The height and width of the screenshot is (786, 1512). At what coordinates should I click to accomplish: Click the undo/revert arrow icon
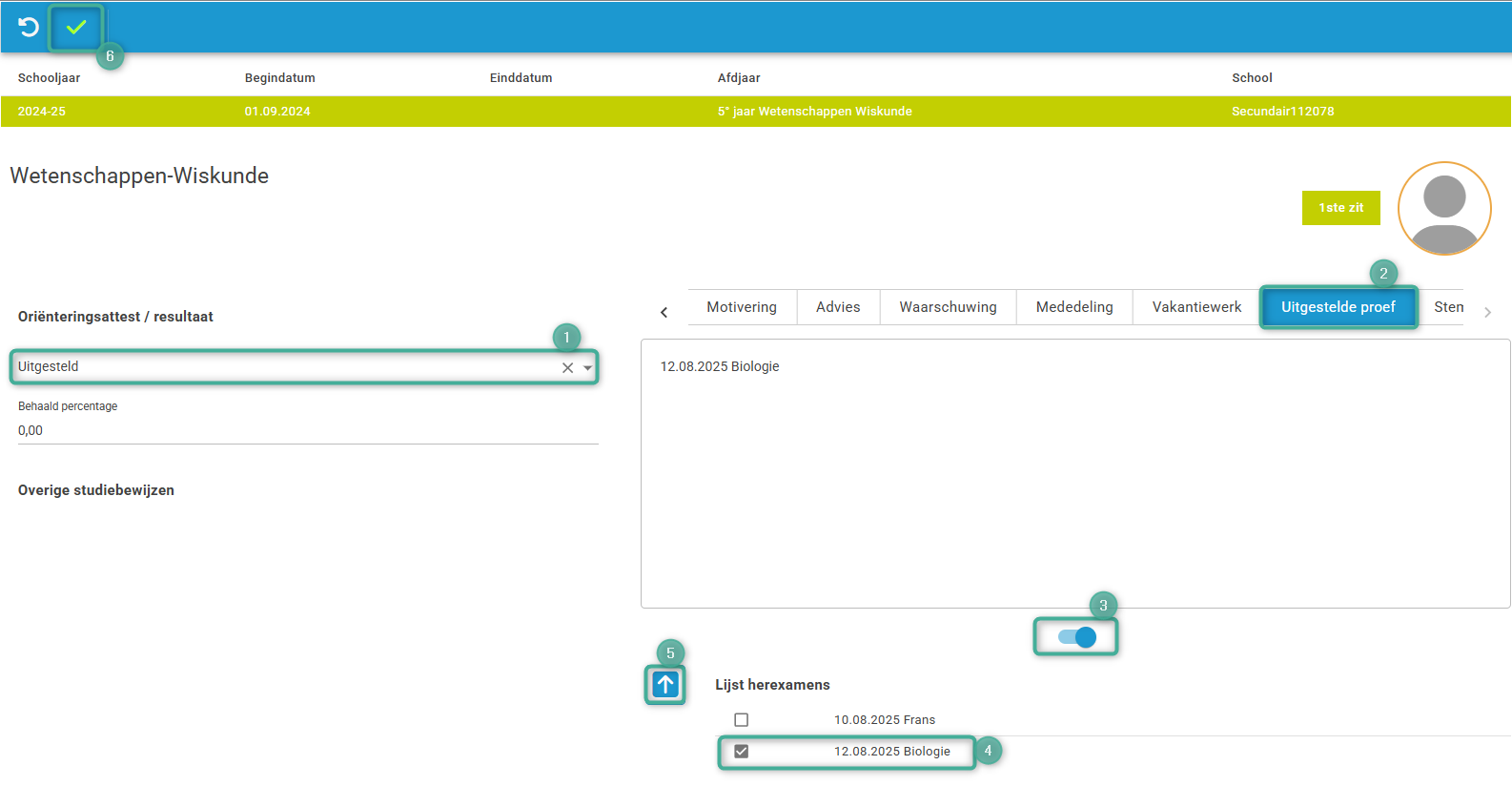tap(29, 27)
